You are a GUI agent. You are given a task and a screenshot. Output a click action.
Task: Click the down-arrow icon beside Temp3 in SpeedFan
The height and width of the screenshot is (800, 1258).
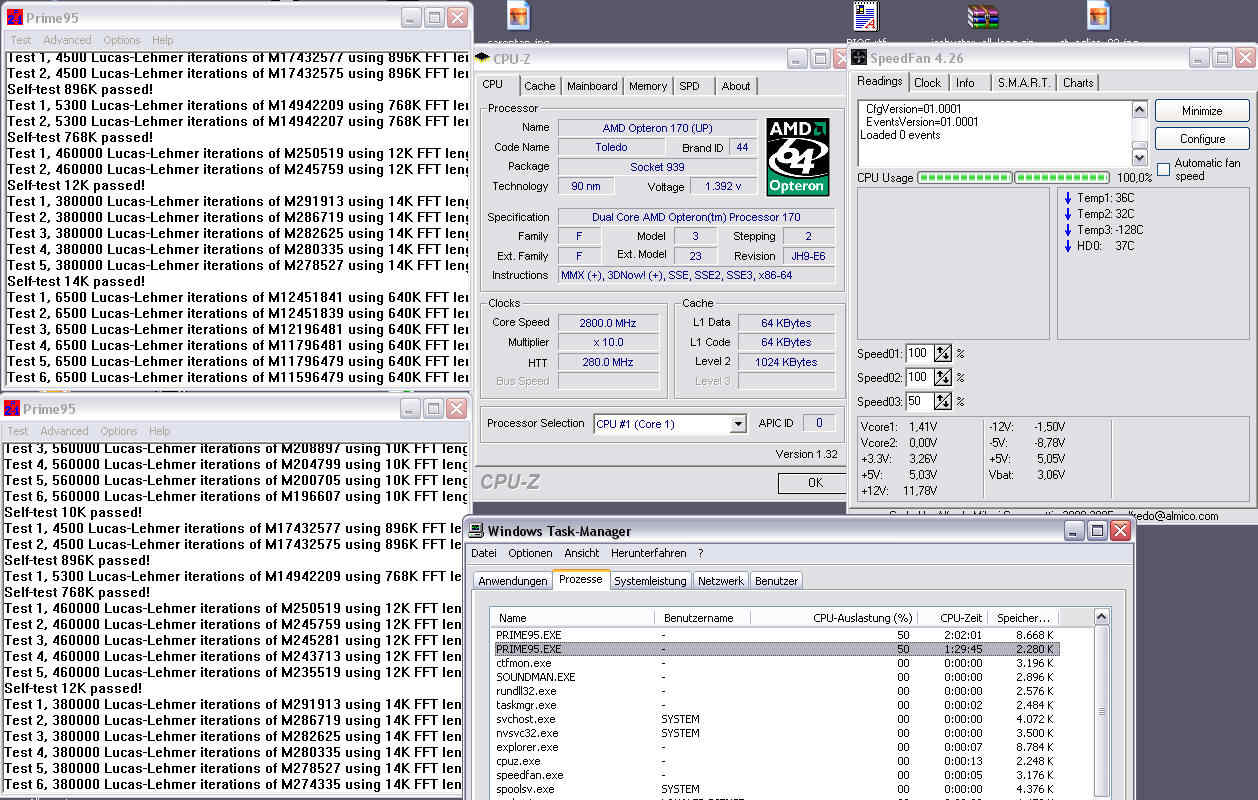(1068, 230)
